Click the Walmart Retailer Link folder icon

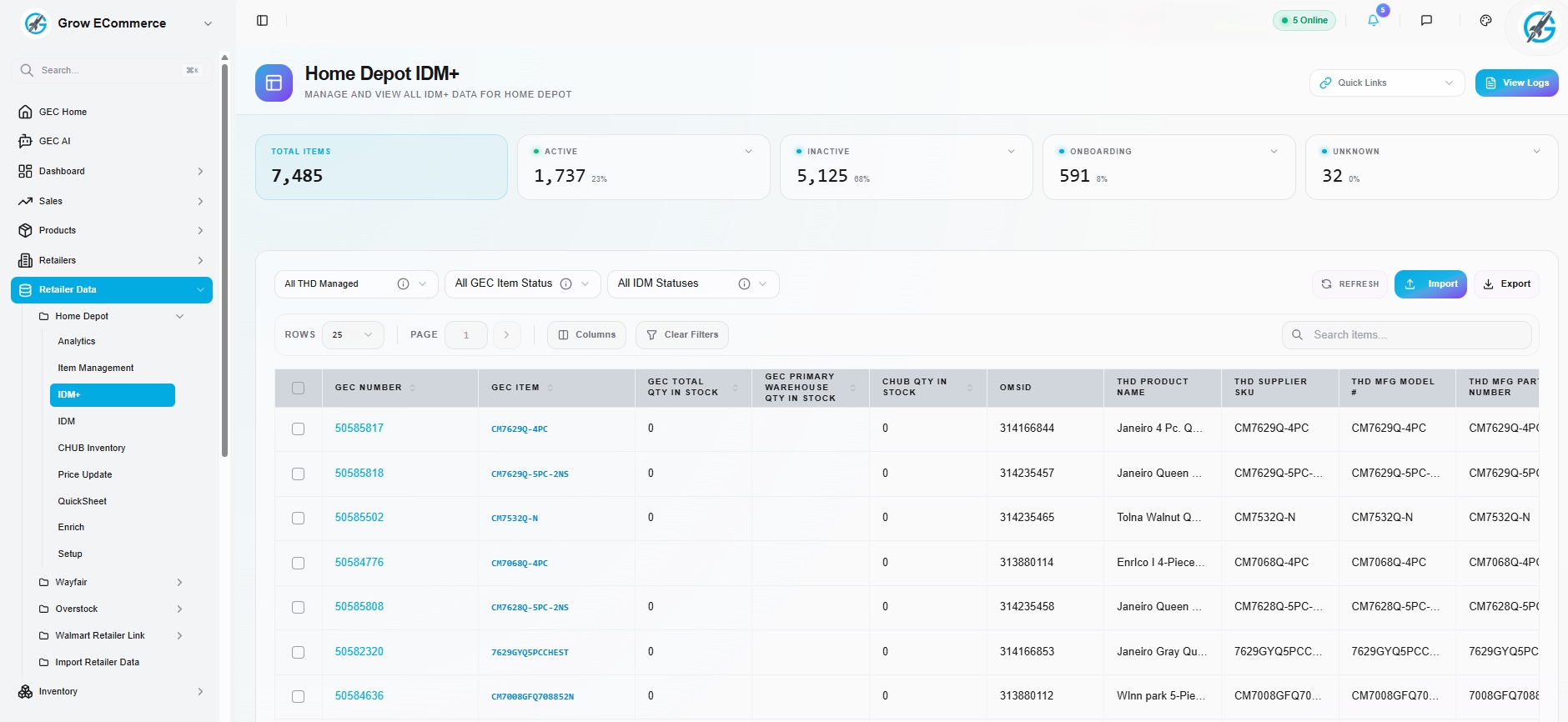[x=44, y=635]
